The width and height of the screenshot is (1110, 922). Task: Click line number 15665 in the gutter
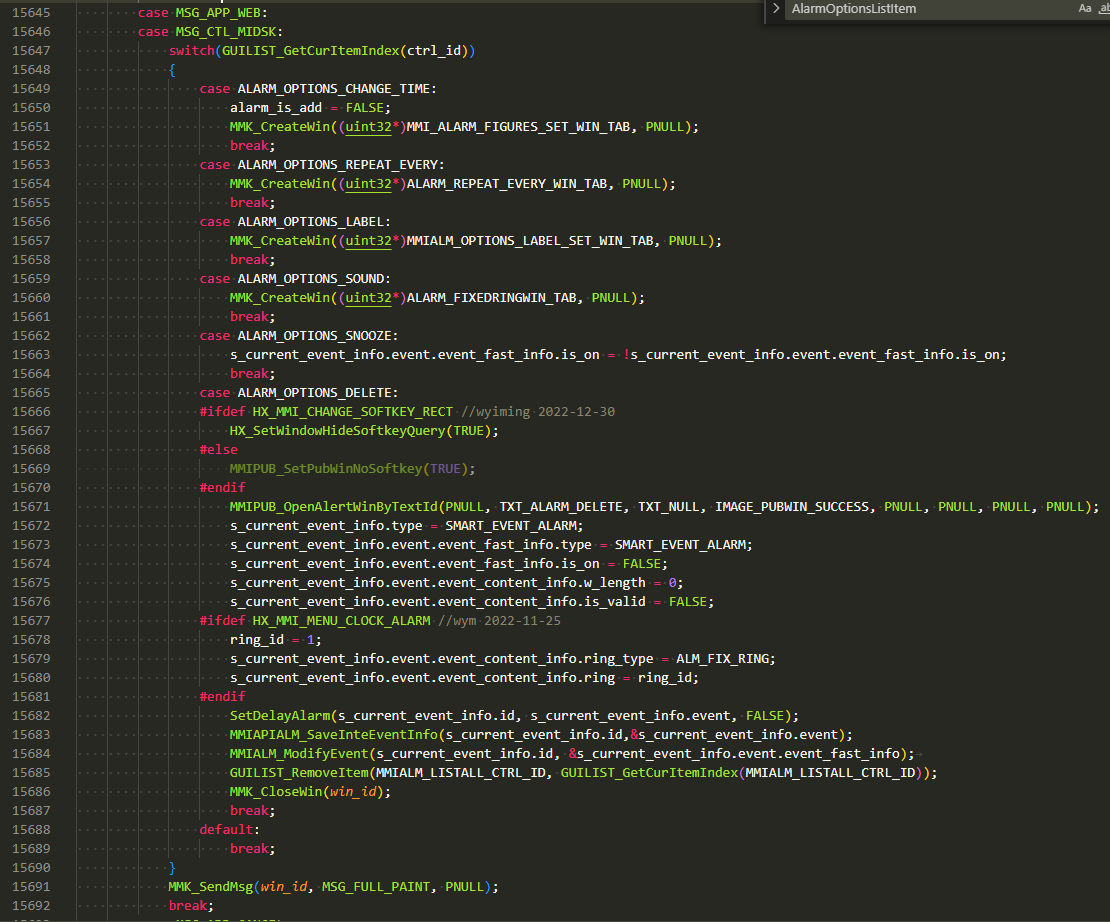point(31,393)
